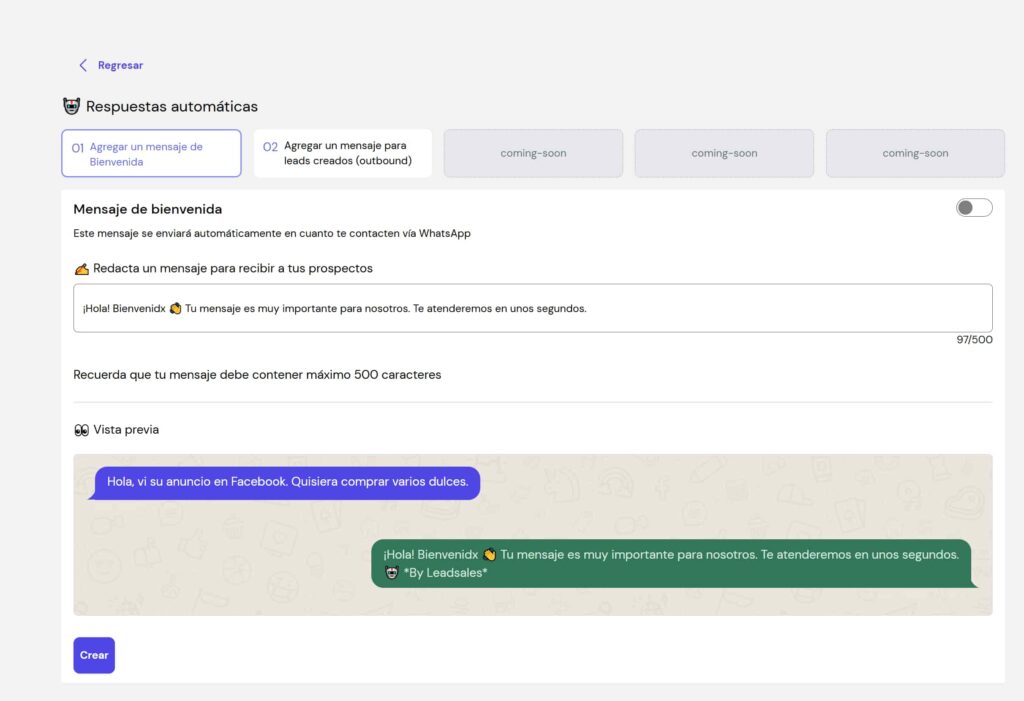Click the mascot icon beside *By Leadsales*
The width and height of the screenshot is (1024, 701).
click(391, 573)
